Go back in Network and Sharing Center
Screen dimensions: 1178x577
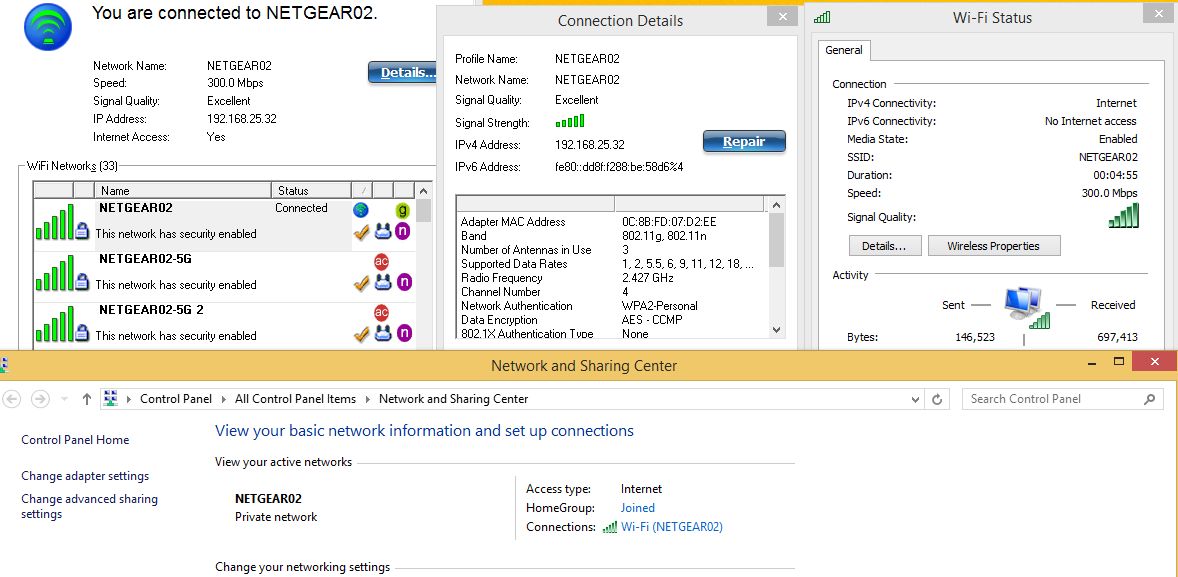click(x=12, y=399)
